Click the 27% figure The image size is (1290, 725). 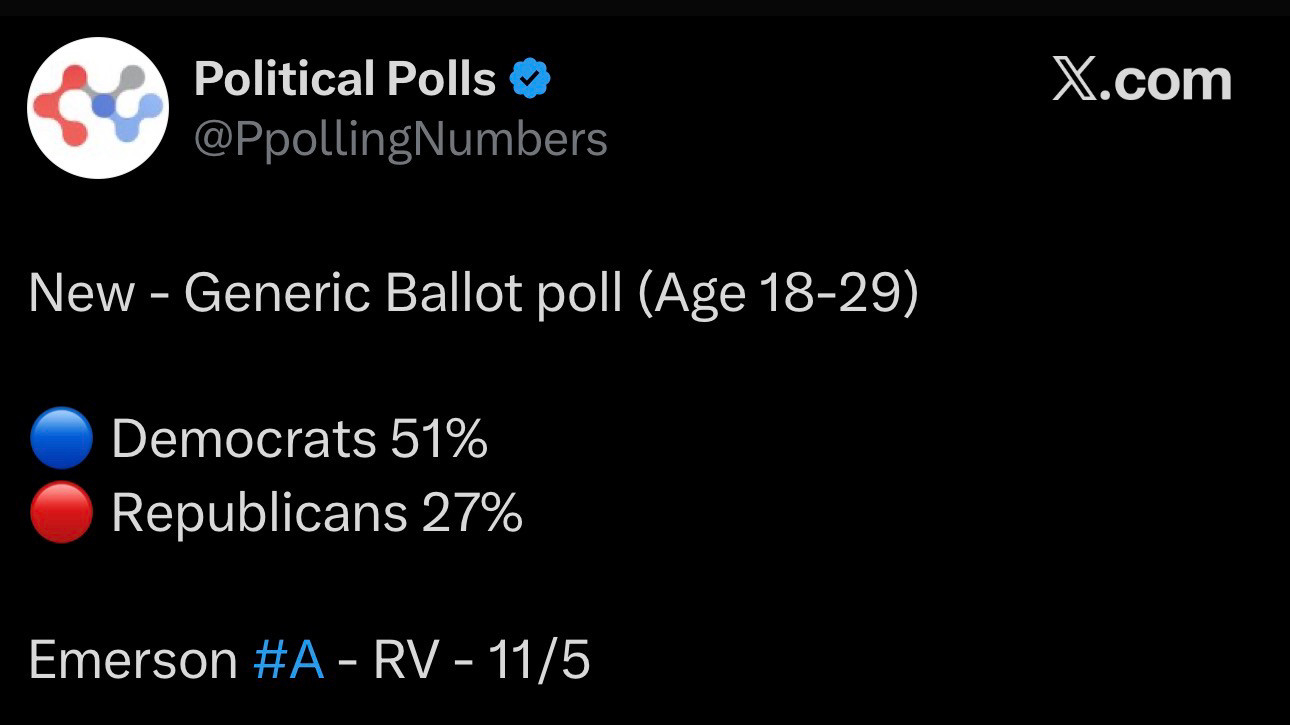[472, 513]
